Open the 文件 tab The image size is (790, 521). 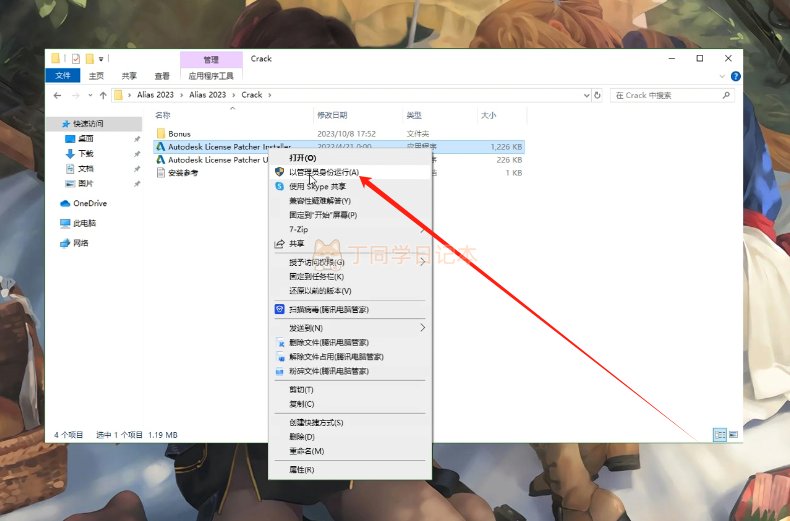62,76
